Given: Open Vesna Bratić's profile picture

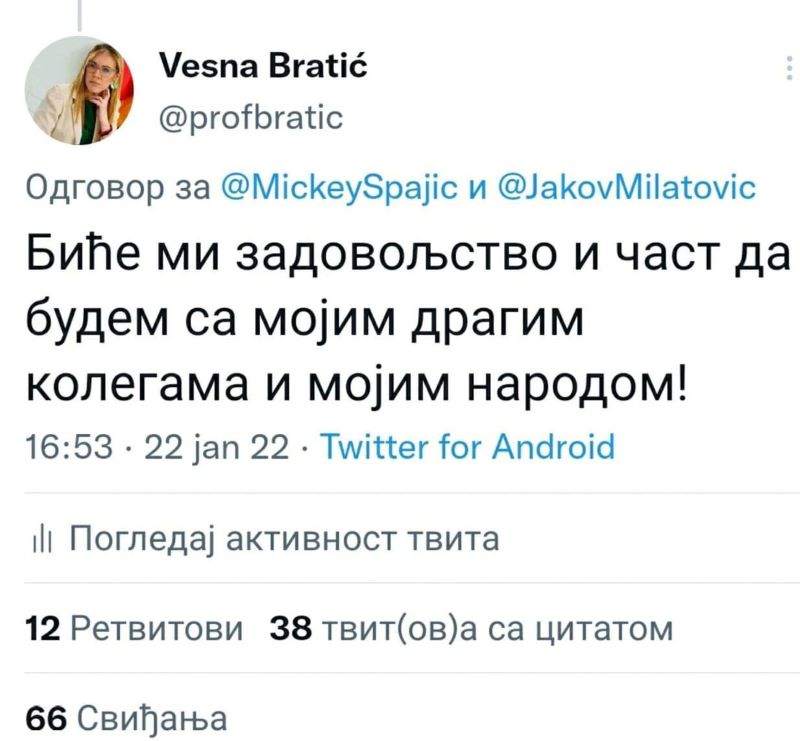Looking at the screenshot, I should [79, 90].
